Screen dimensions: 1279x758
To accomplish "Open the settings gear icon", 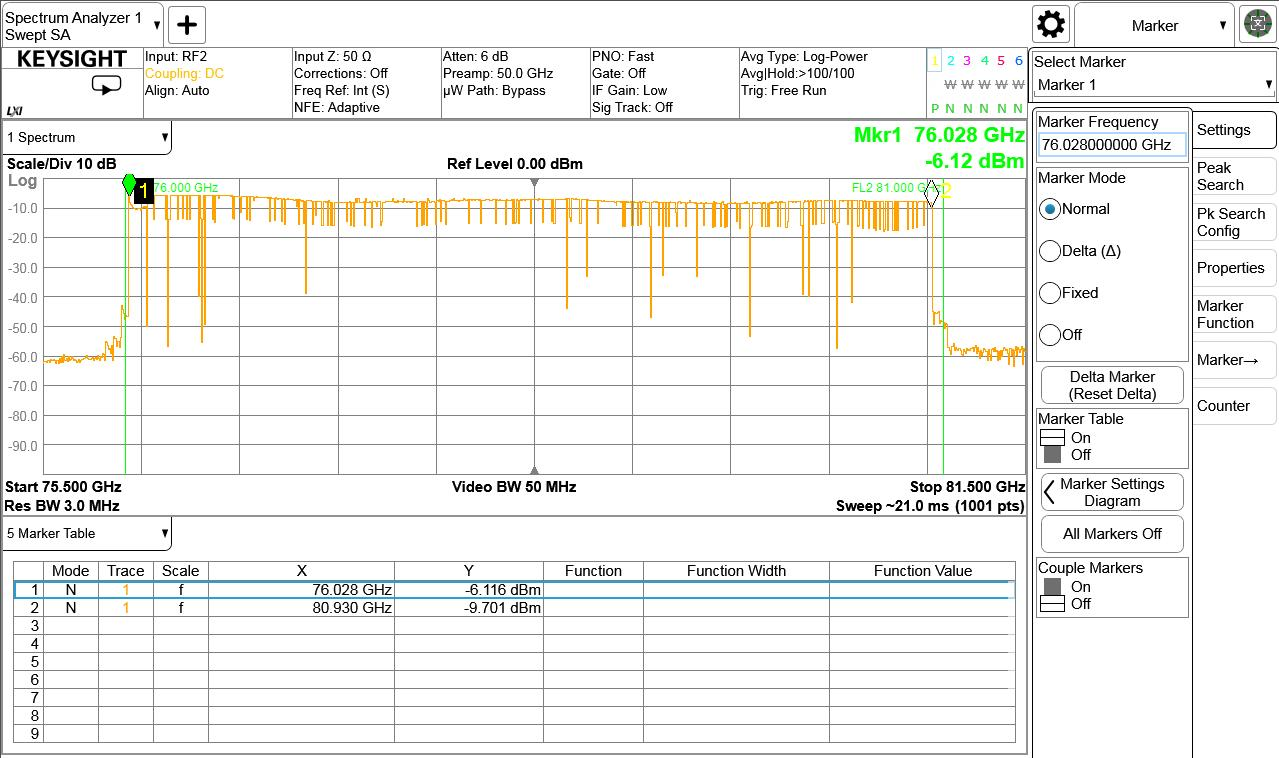I will click(x=1051, y=24).
